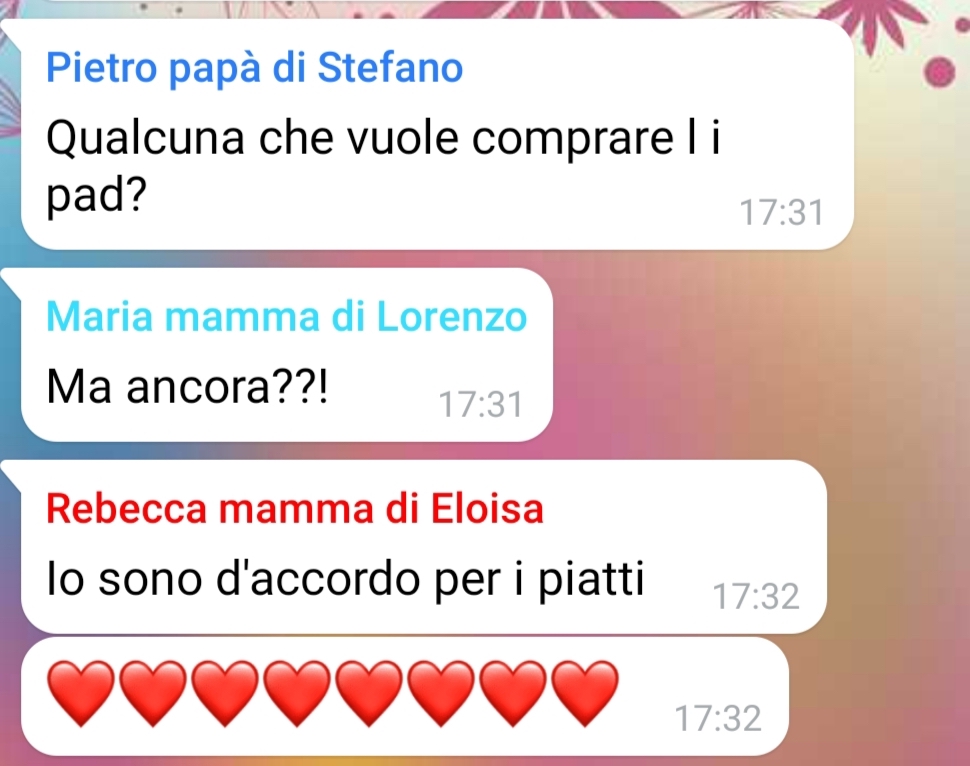The height and width of the screenshot is (766, 970).
Task: Tap sender name Maria mamma di Lorenzo
Action: (x=286, y=317)
